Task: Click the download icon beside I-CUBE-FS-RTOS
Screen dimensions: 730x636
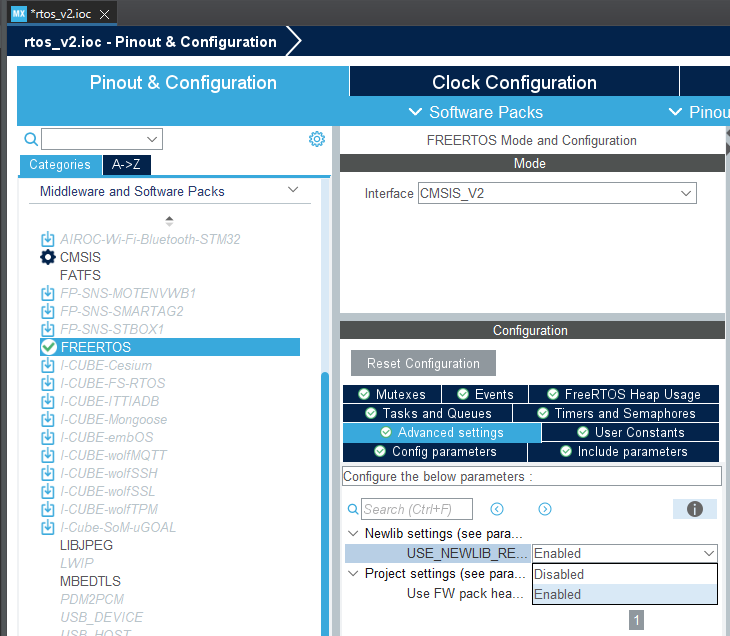Action: pyautogui.click(x=47, y=383)
